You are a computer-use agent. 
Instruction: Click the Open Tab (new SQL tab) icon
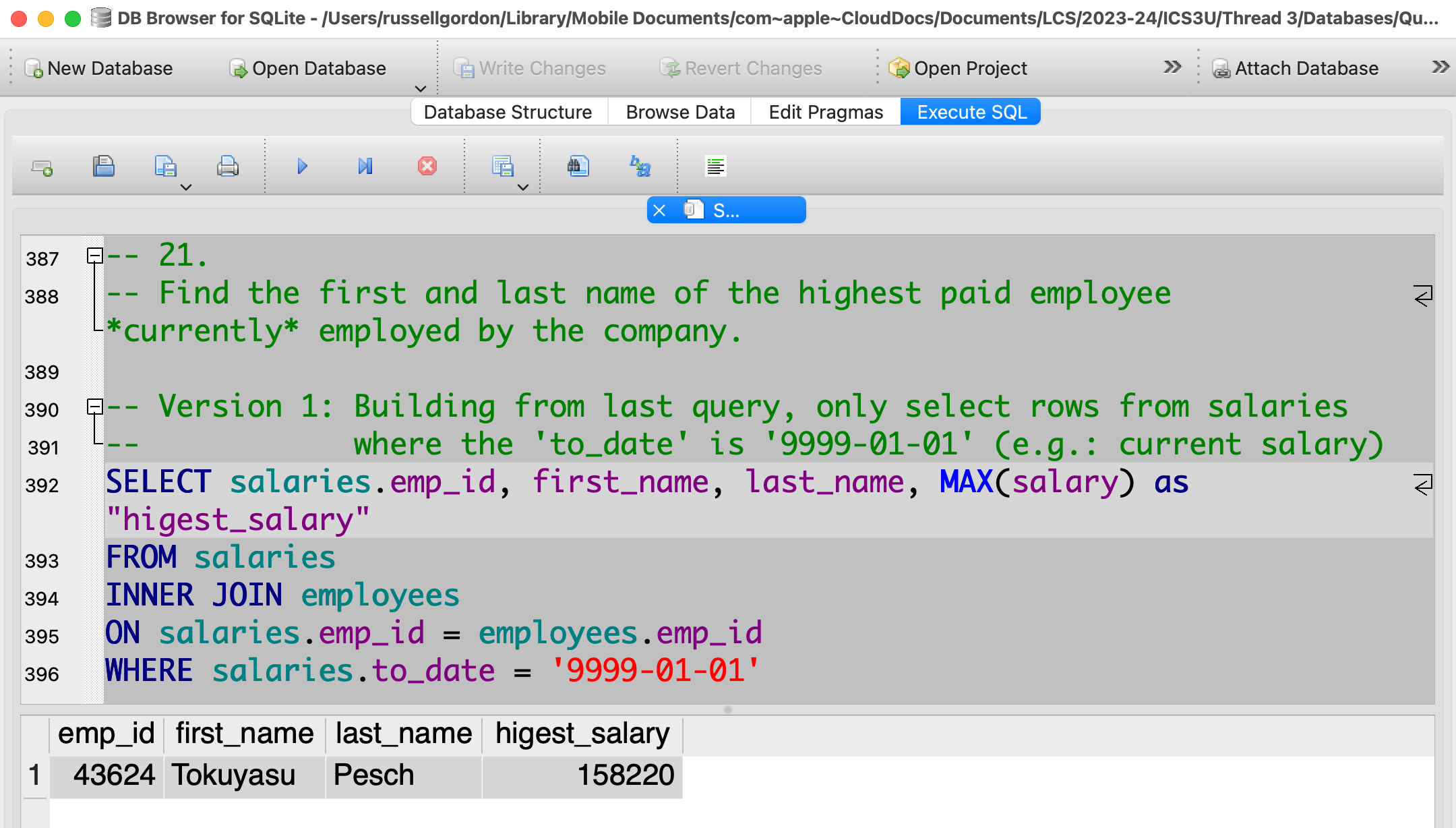tap(42, 167)
